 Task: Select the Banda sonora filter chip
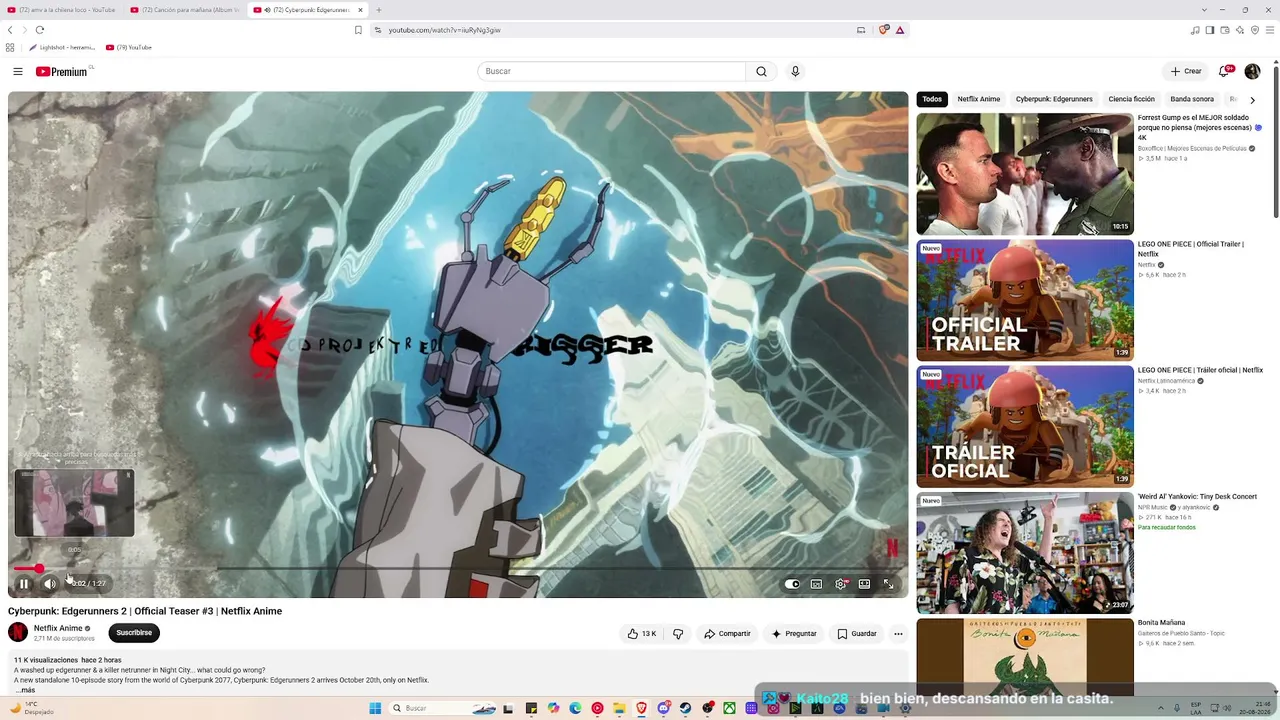[x=1192, y=99]
